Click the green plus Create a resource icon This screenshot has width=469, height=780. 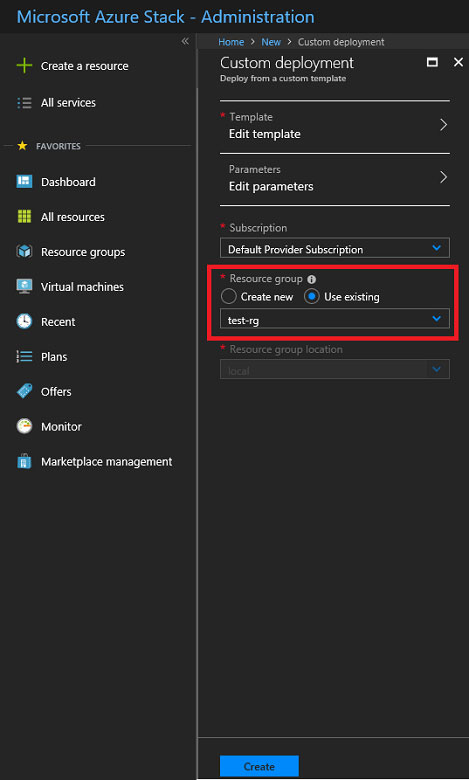24,65
